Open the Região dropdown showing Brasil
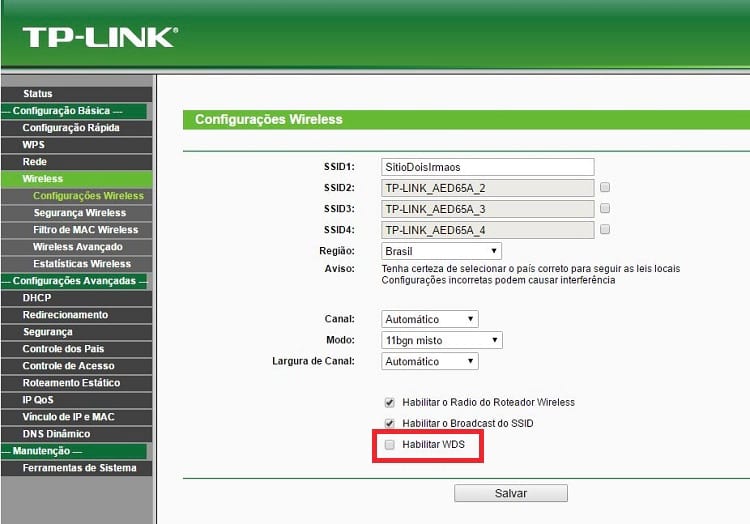750x524 pixels. point(441,251)
